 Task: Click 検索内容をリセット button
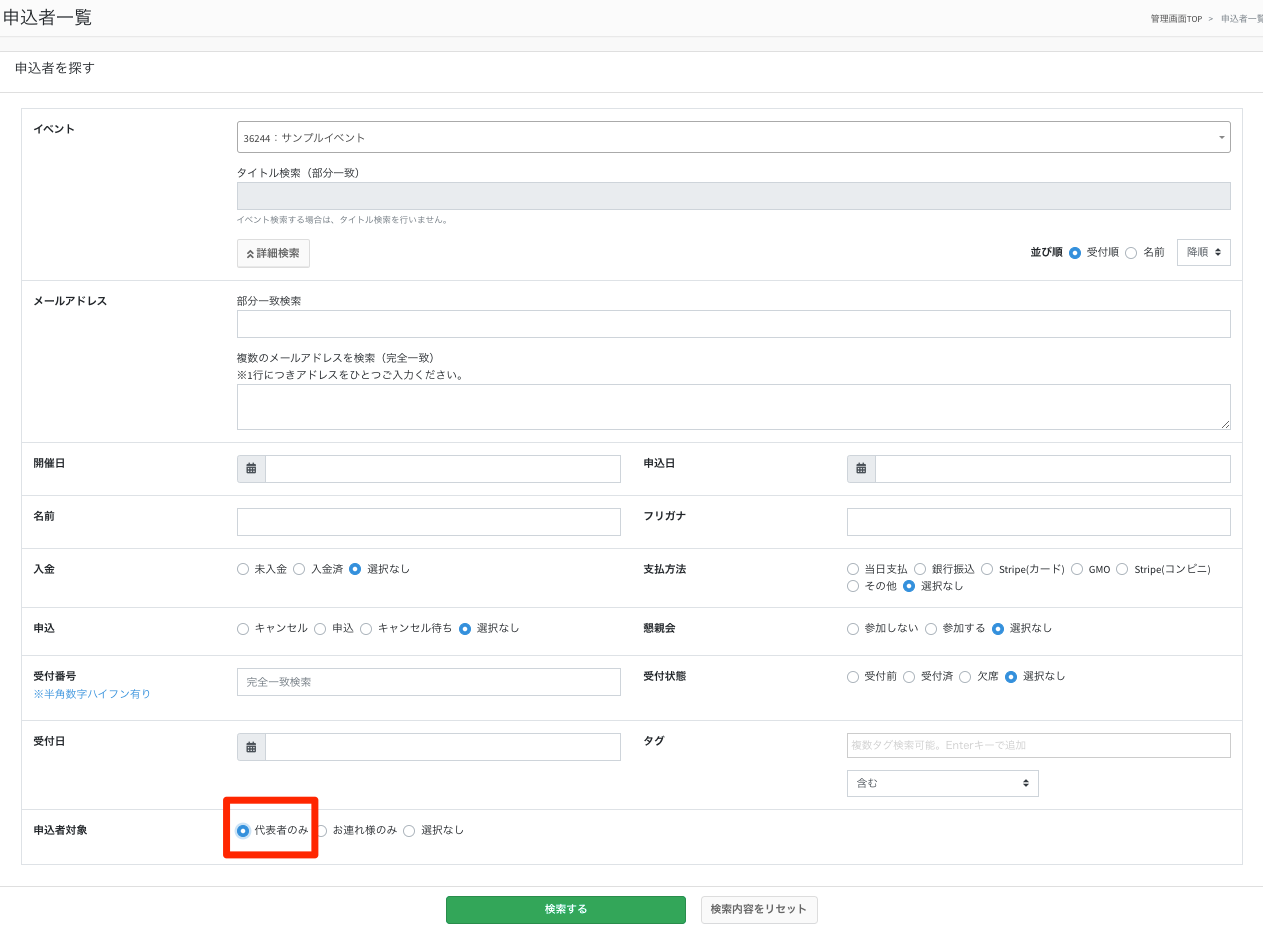pyautogui.click(x=759, y=909)
